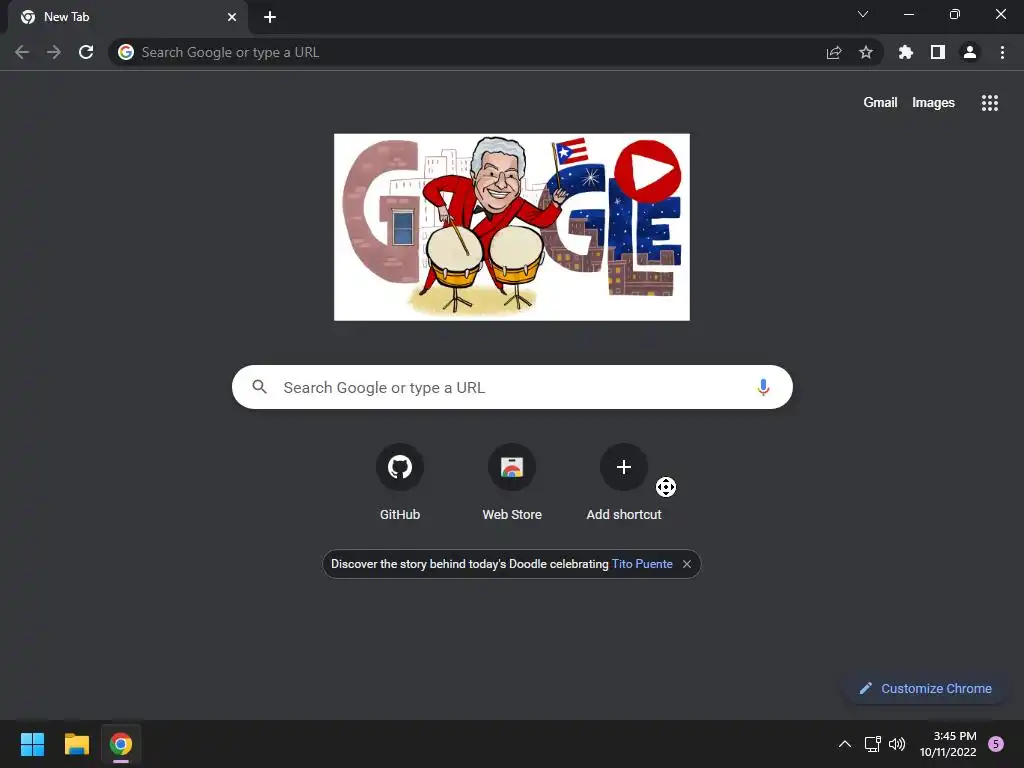Open the notification badge showing 5
1024x768 pixels.
pos(996,744)
